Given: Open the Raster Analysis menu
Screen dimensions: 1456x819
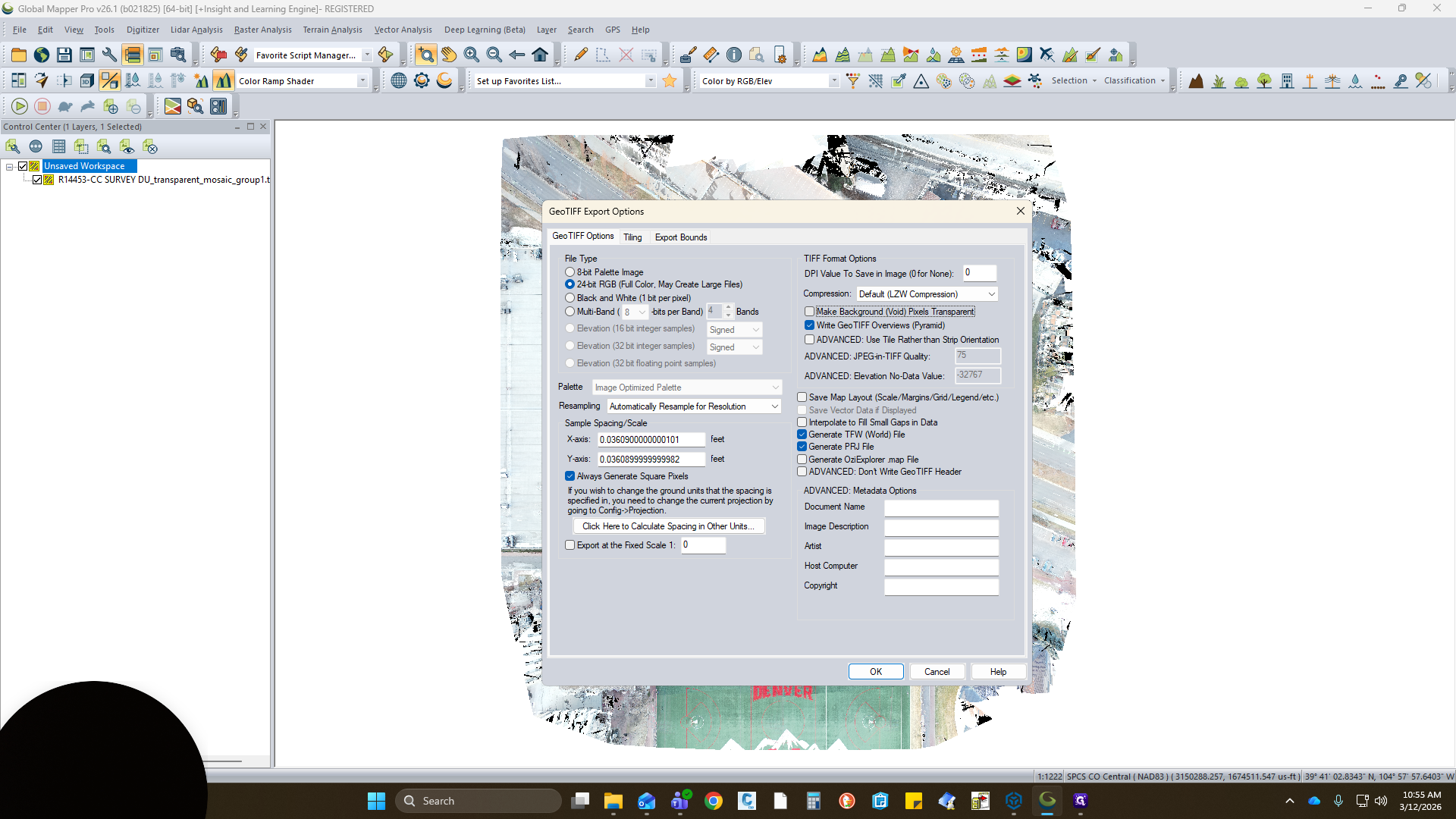Looking at the screenshot, I should 262,30.
